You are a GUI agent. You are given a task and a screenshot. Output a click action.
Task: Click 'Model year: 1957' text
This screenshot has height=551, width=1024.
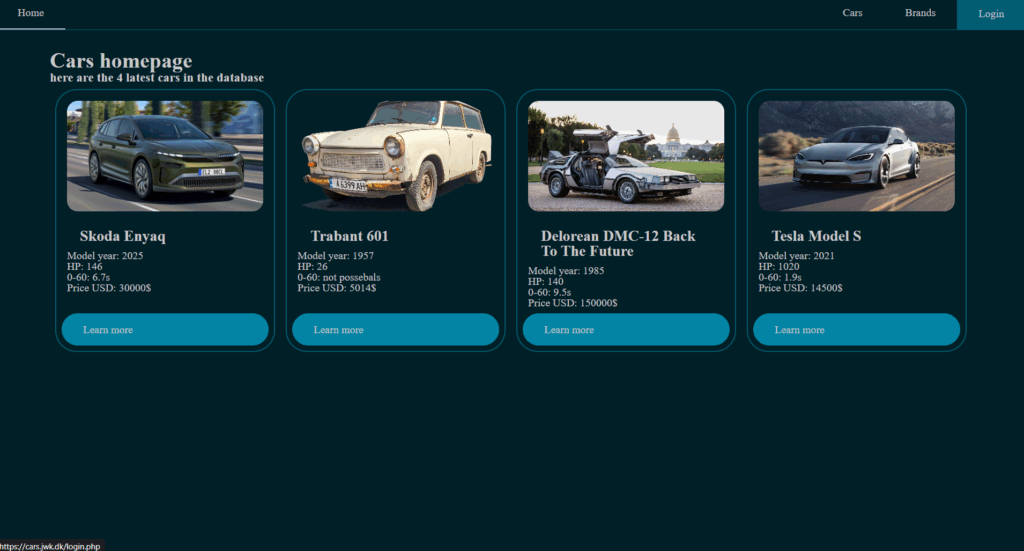pyautogui.click(x=336, y=256)
